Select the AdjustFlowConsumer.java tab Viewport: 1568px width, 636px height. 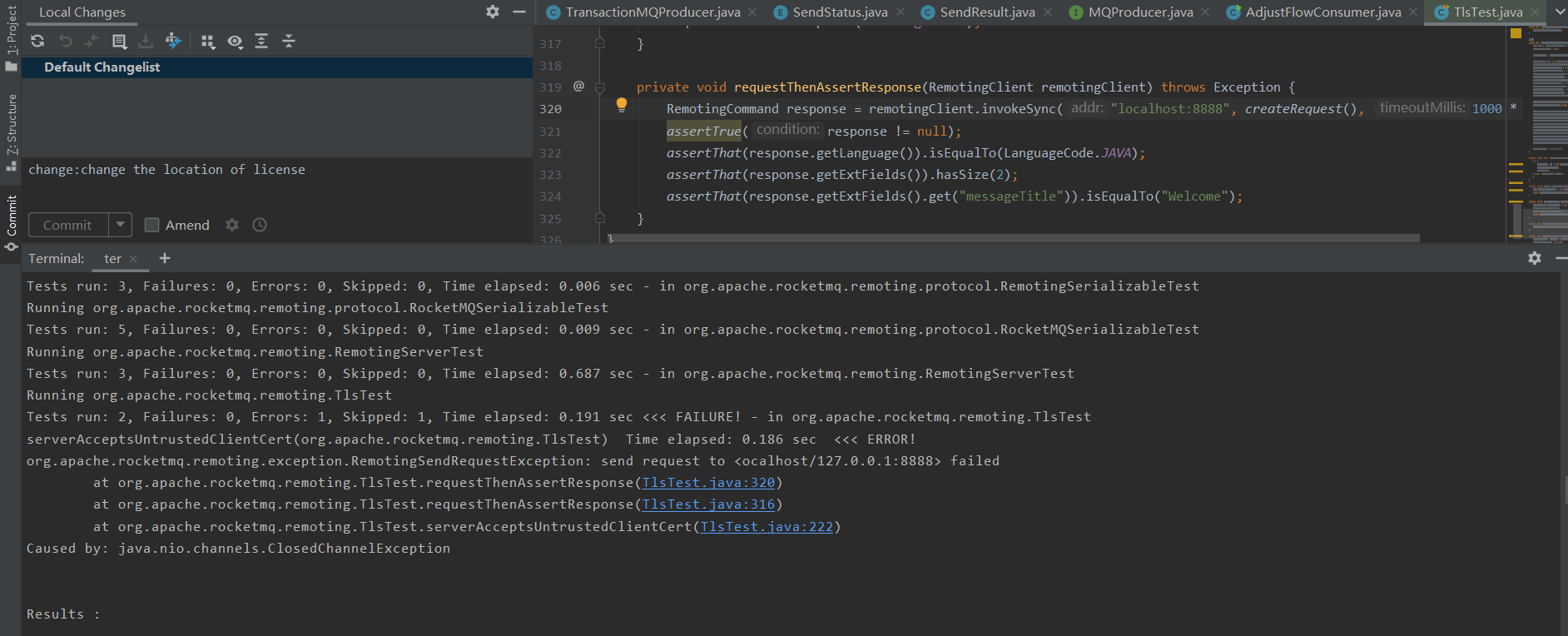pos(1323,12)
